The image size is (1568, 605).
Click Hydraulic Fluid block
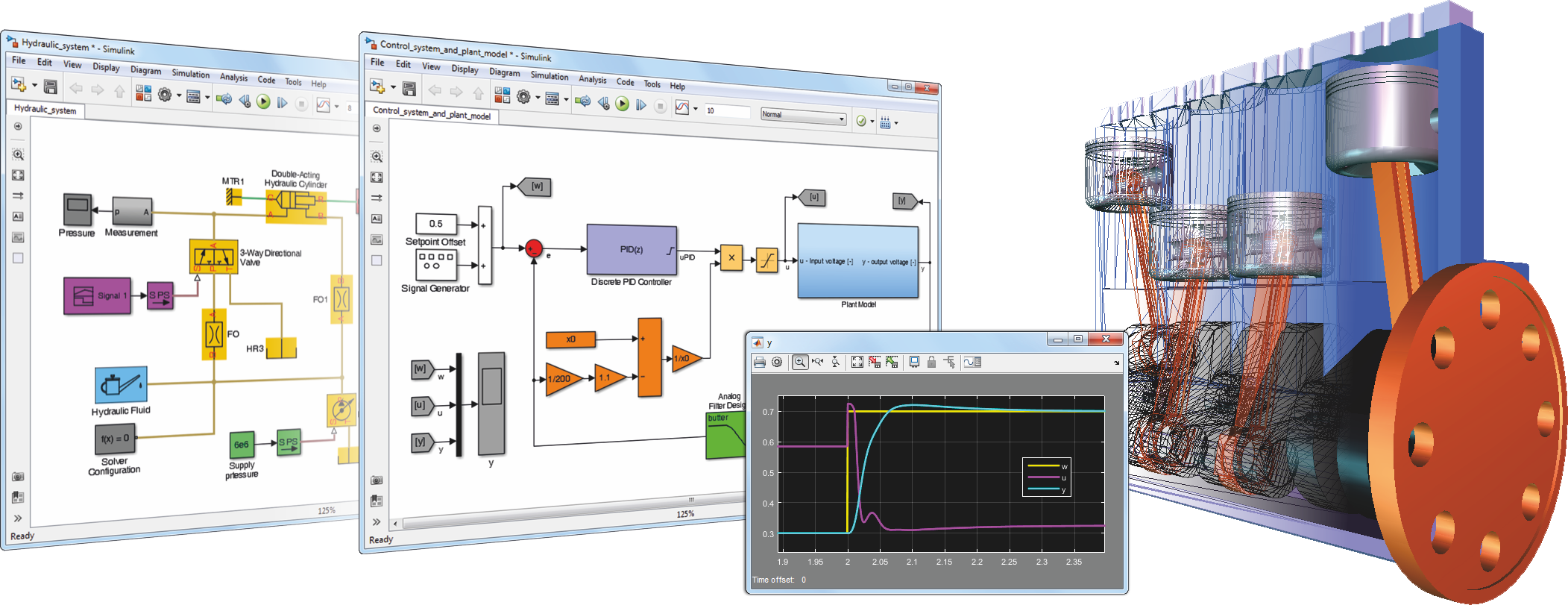[121, 385]
